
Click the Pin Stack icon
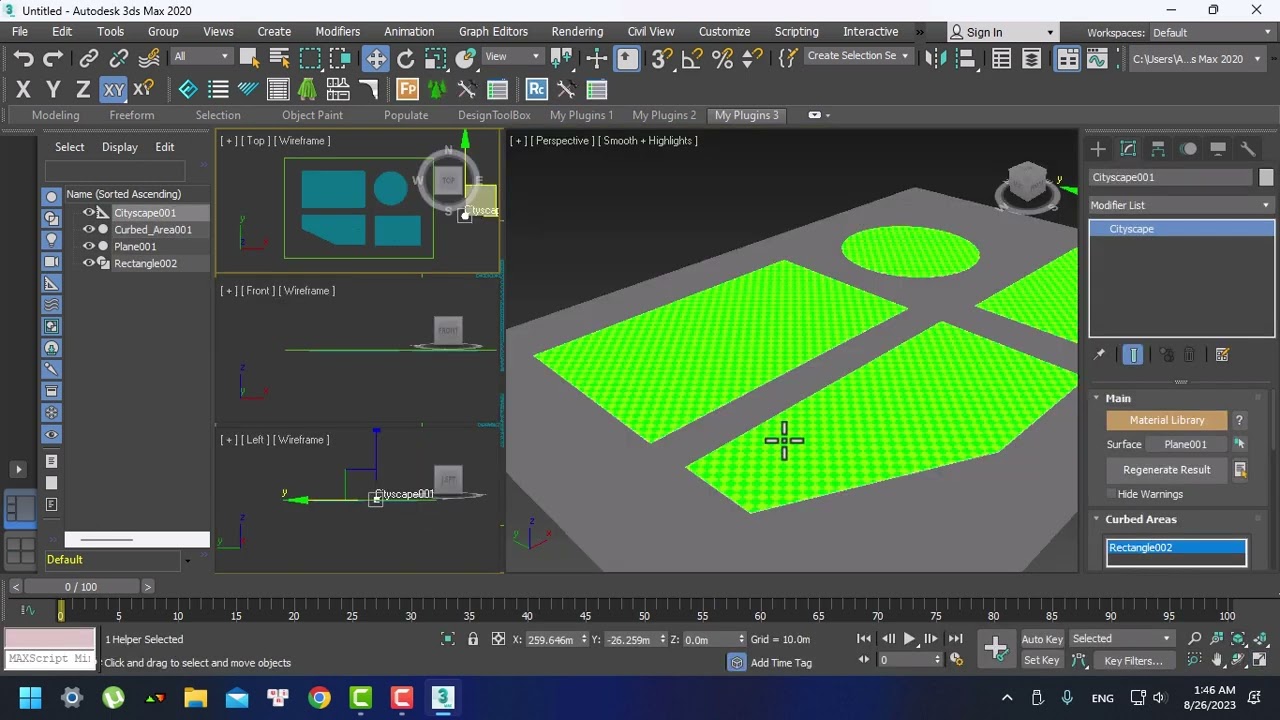pos(1099,355)
